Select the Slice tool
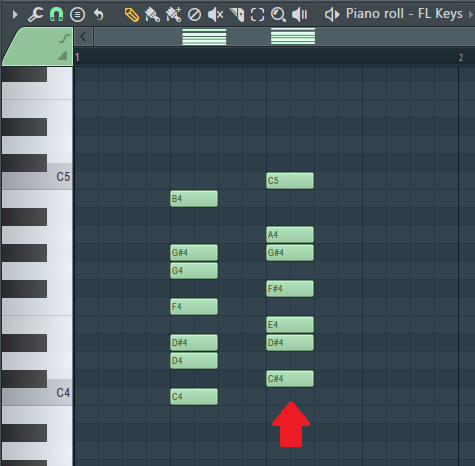 [x=237, y=15]
